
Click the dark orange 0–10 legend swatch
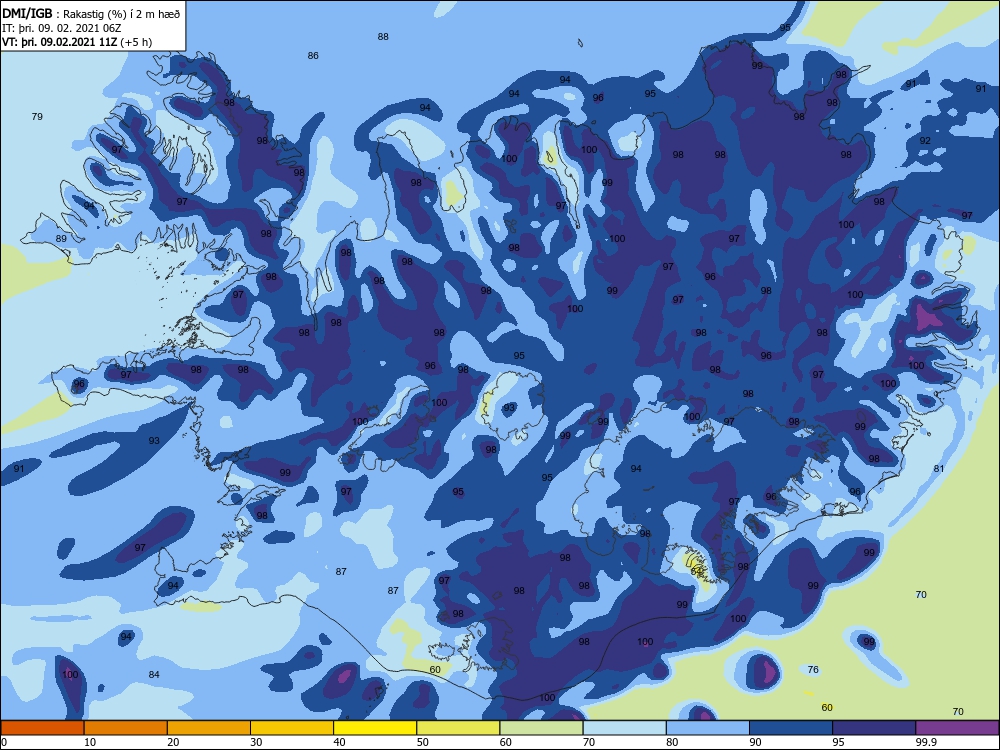click(x=42, y=728)
